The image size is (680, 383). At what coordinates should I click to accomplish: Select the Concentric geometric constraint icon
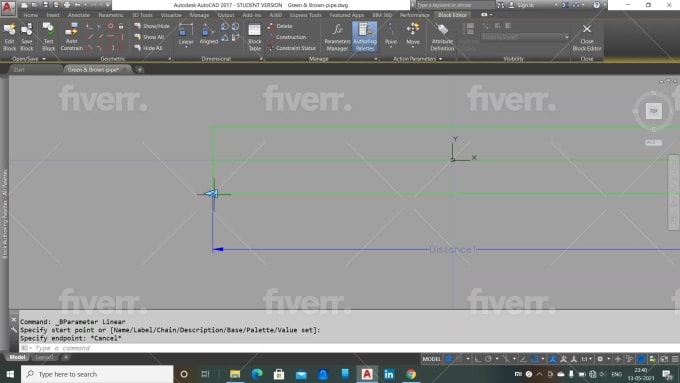(111, 26)
